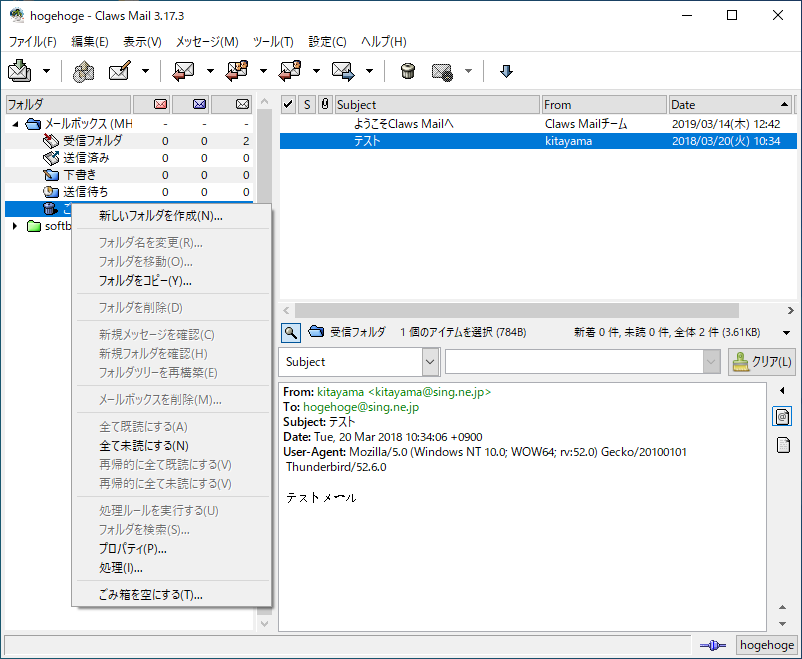Open the Reply to All dropdown arrow
This screenshot has width=802, height=659.
(x=263, y=71)
